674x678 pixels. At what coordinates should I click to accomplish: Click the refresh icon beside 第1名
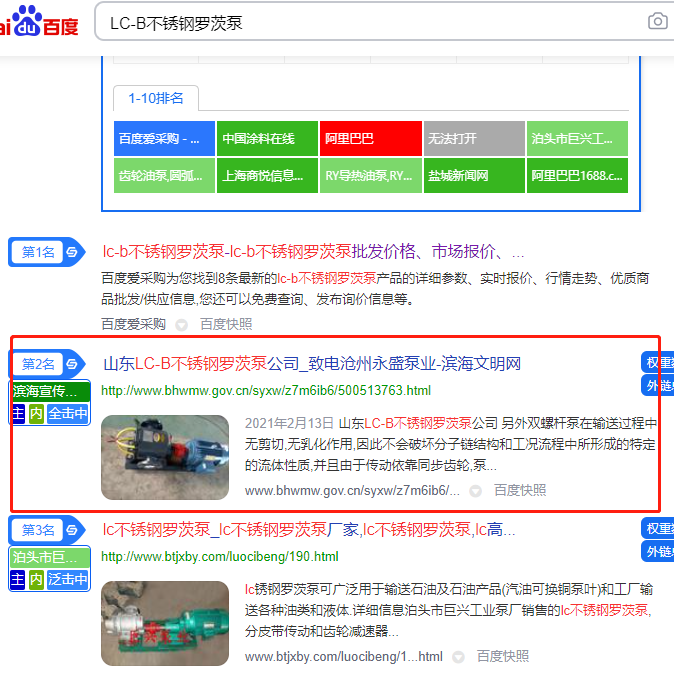(x=72, y=252)
